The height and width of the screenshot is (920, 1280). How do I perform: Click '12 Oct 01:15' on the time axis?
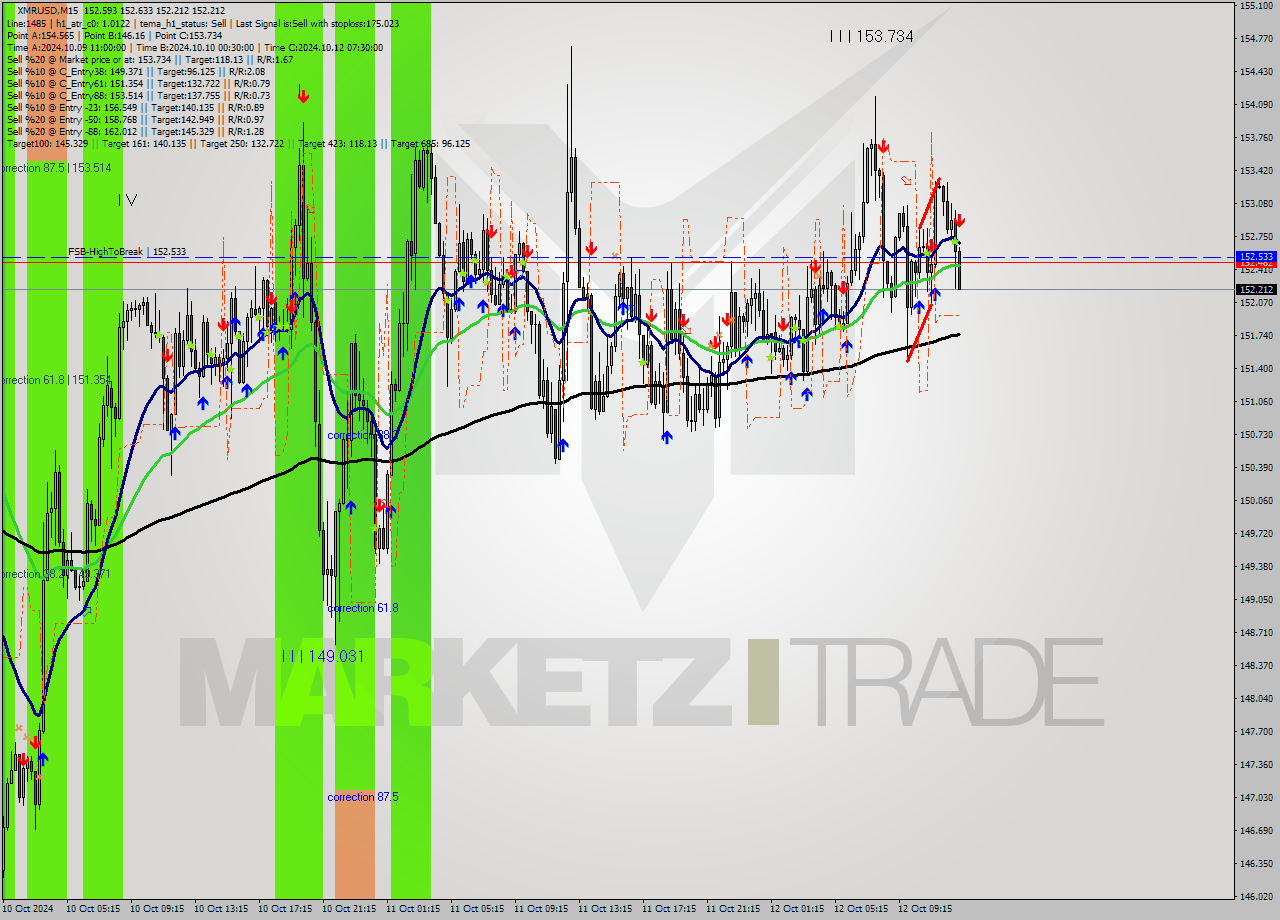(x=797, y=909)
